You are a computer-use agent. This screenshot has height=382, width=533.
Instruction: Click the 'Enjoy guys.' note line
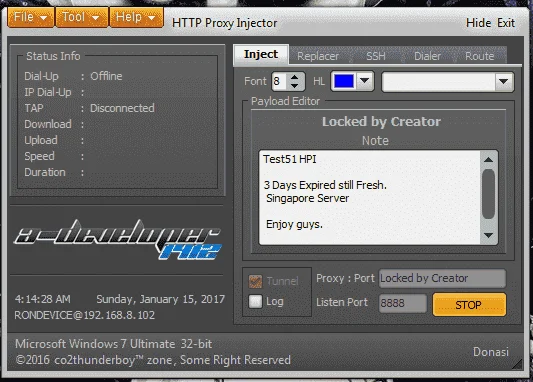(x=294, y=224)
